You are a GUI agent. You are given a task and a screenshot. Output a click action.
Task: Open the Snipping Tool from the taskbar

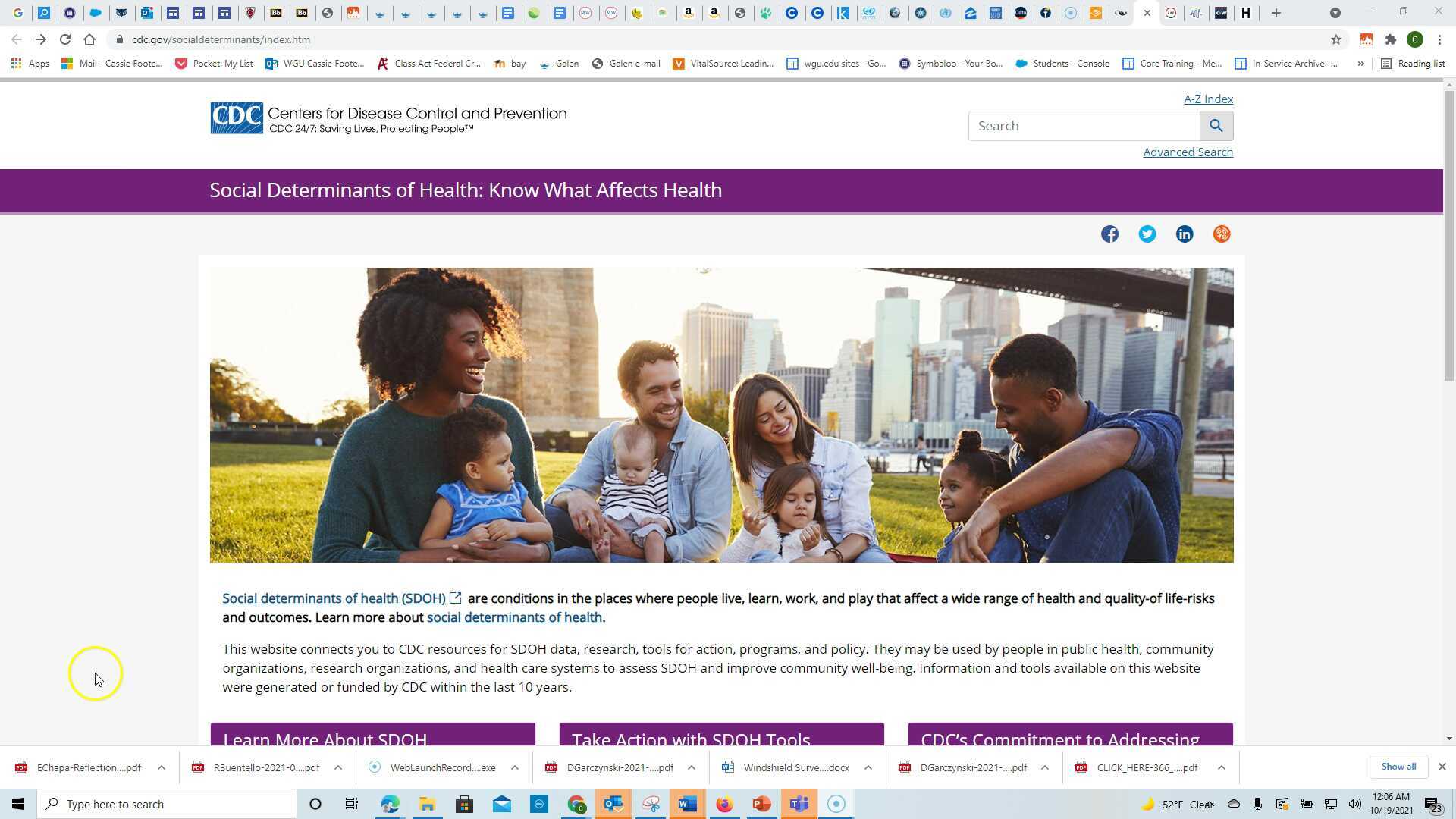pos(651,804)
